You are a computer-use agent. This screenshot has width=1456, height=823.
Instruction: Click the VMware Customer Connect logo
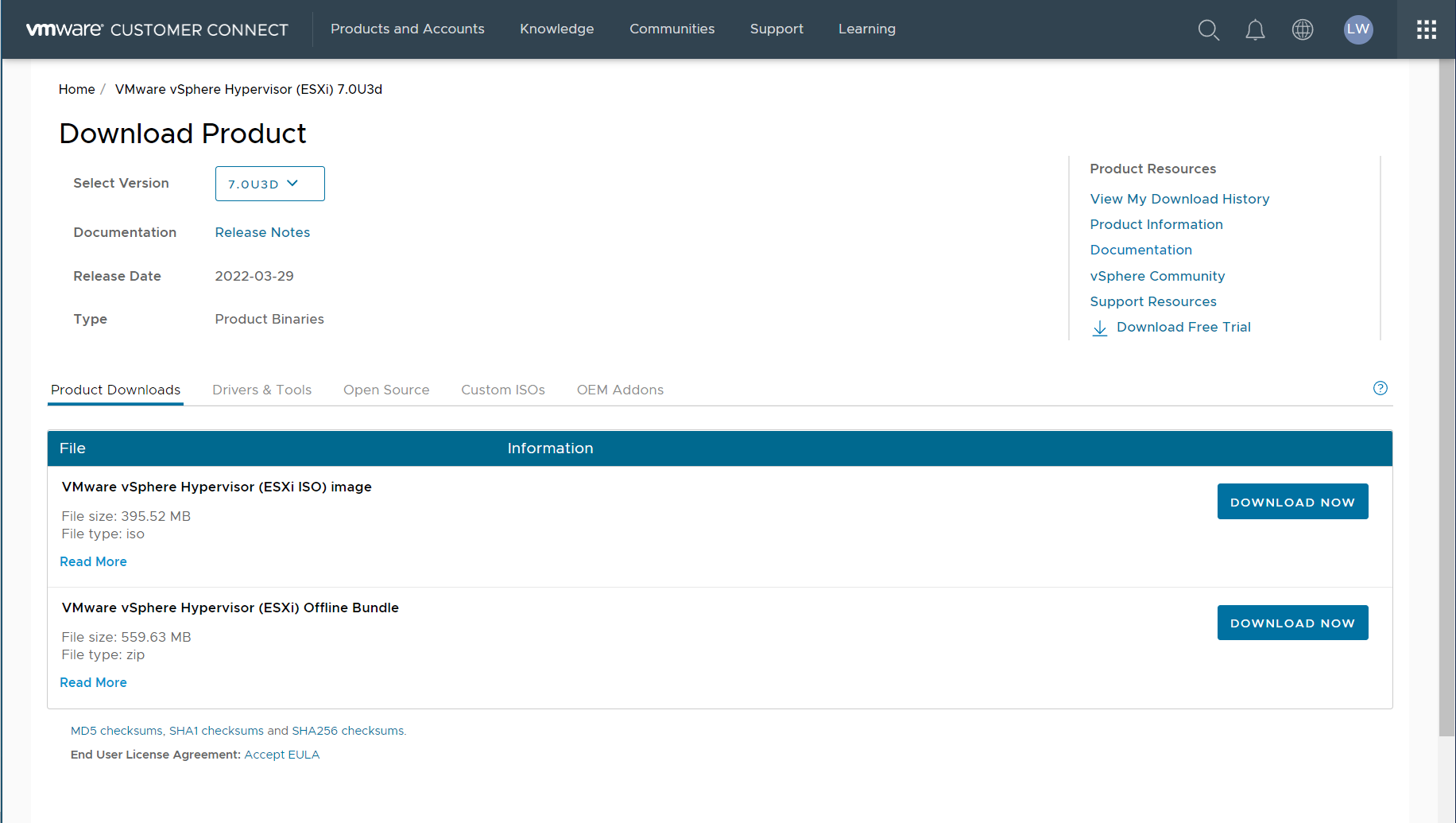(x=157, y=29)
